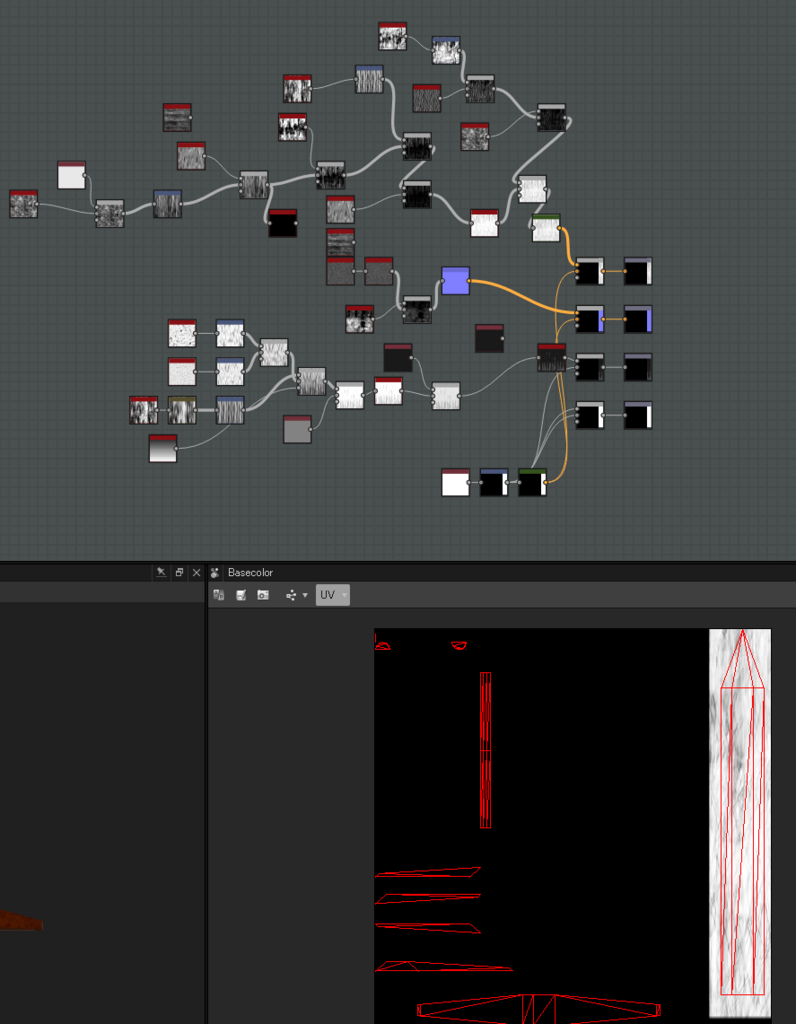796x1024 pixels.
Task: Select the output node with violet edge strip
Action: (638, 319)
